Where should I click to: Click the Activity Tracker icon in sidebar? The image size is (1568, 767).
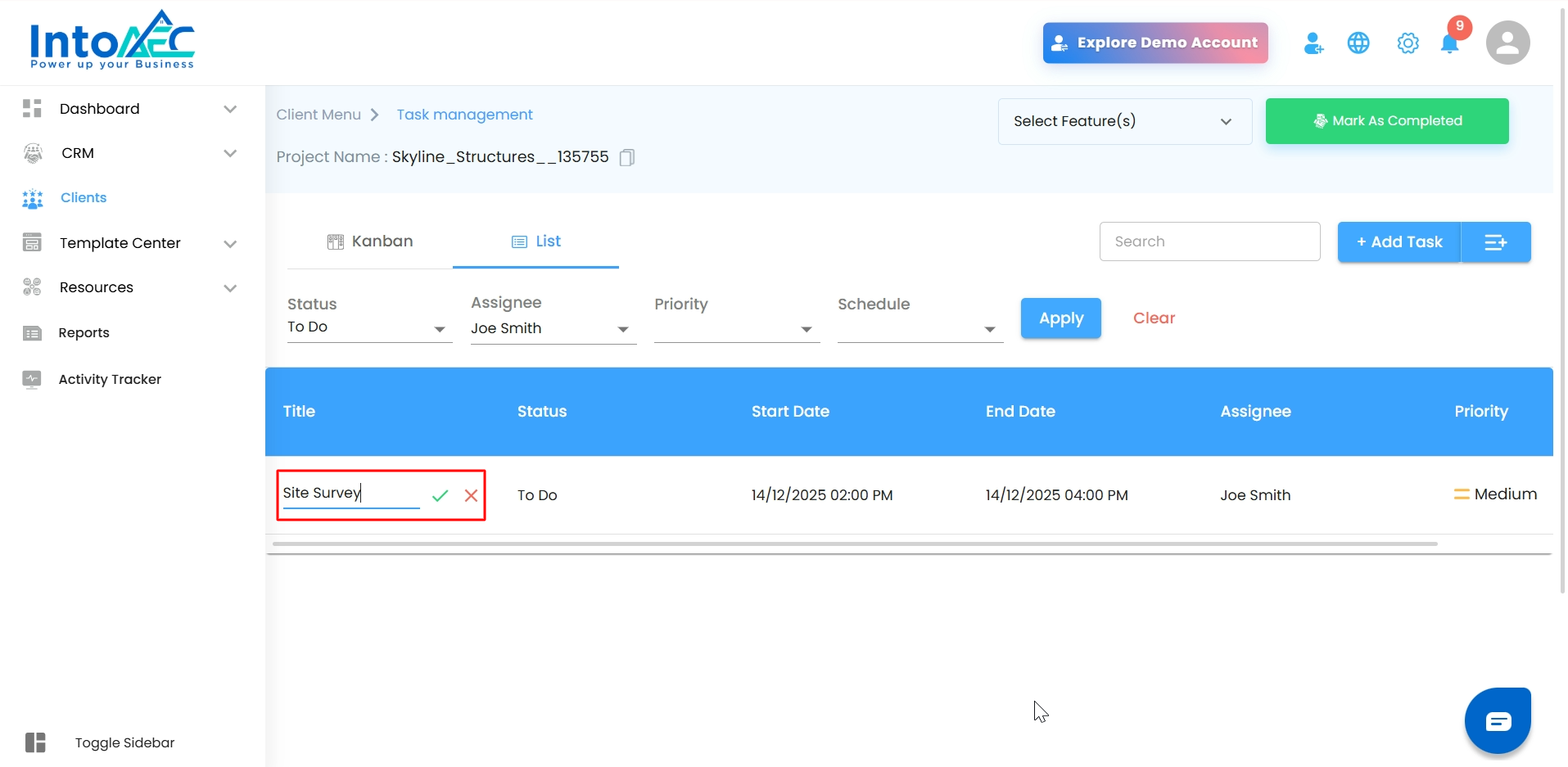click(32, 379)
